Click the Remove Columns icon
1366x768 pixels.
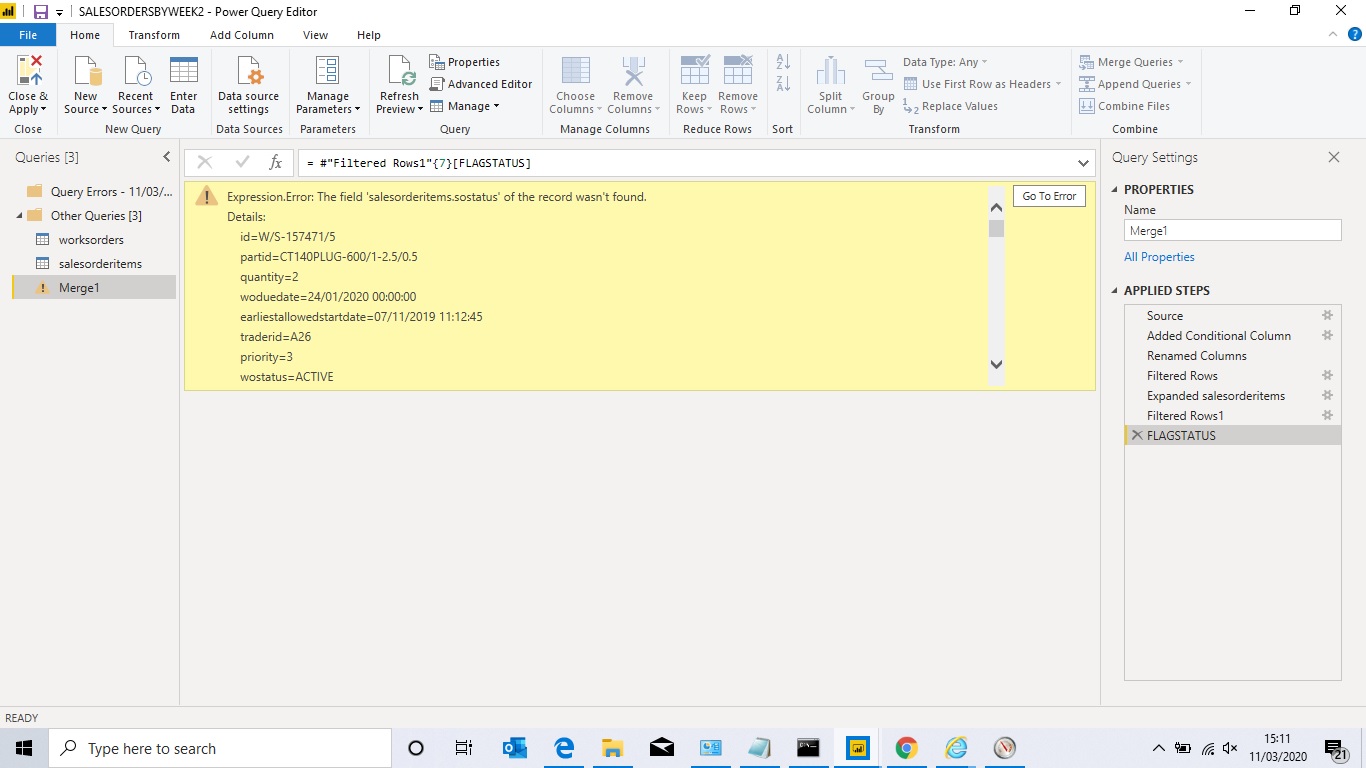pyautogui.click(x=632, y=72)
